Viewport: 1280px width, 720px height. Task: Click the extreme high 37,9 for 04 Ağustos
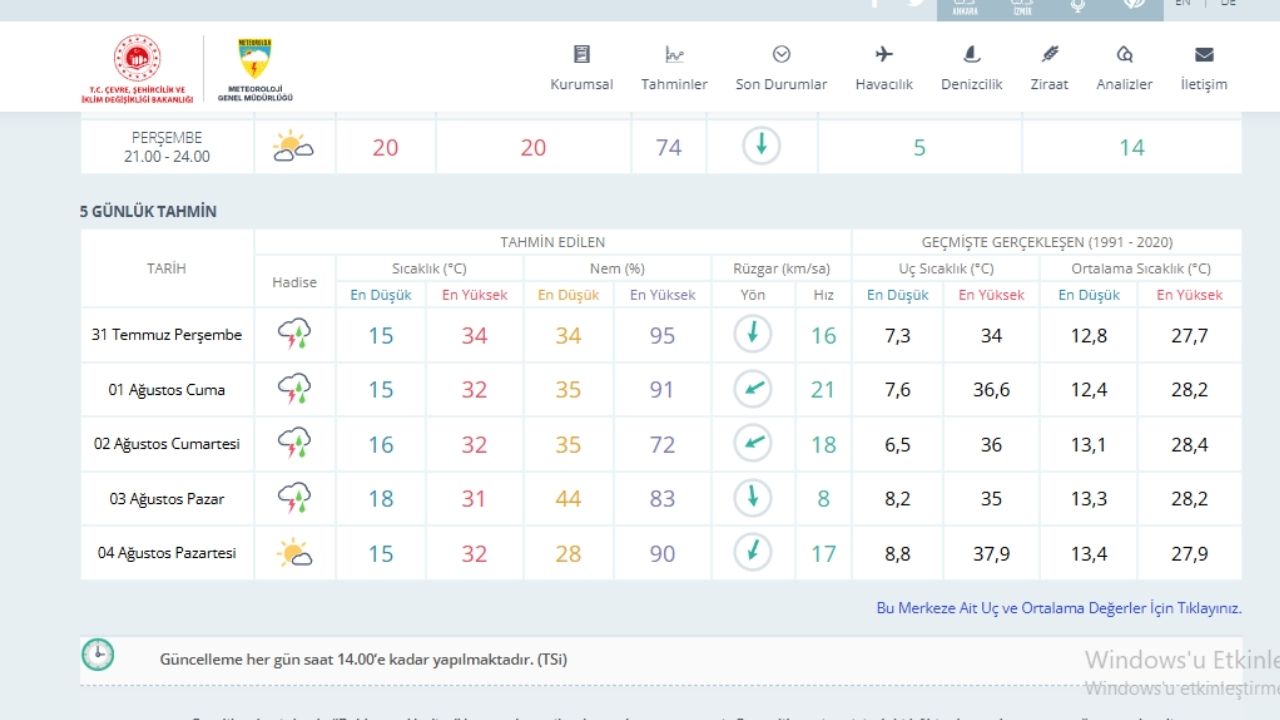pyautogui.click(x=991, y=553)
